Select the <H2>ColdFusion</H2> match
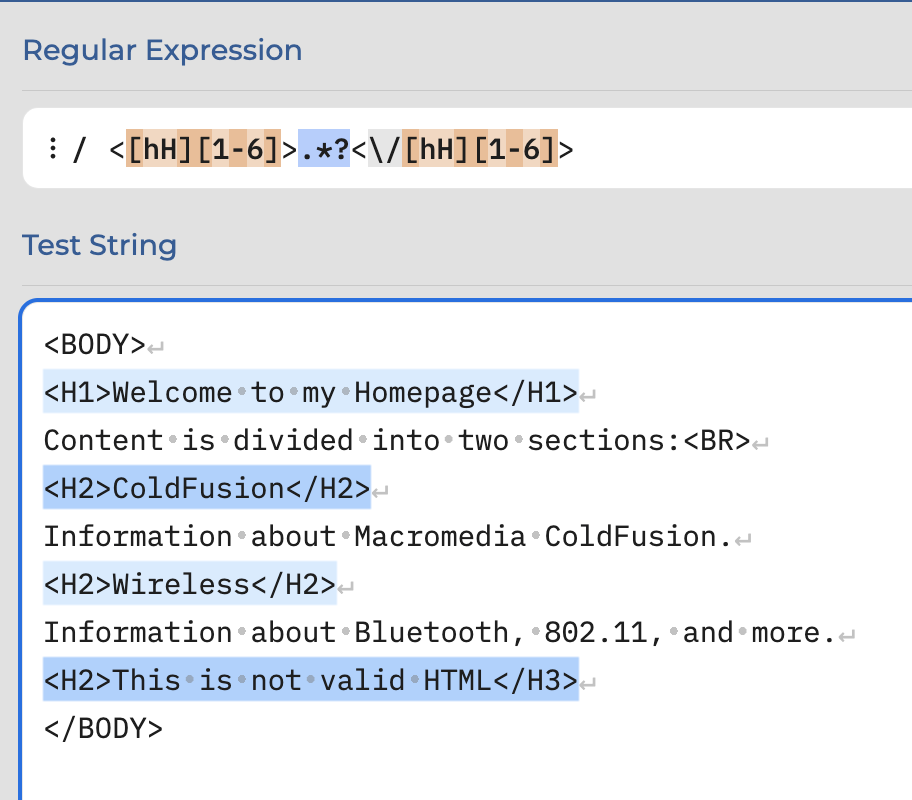 tap(207, 488)
